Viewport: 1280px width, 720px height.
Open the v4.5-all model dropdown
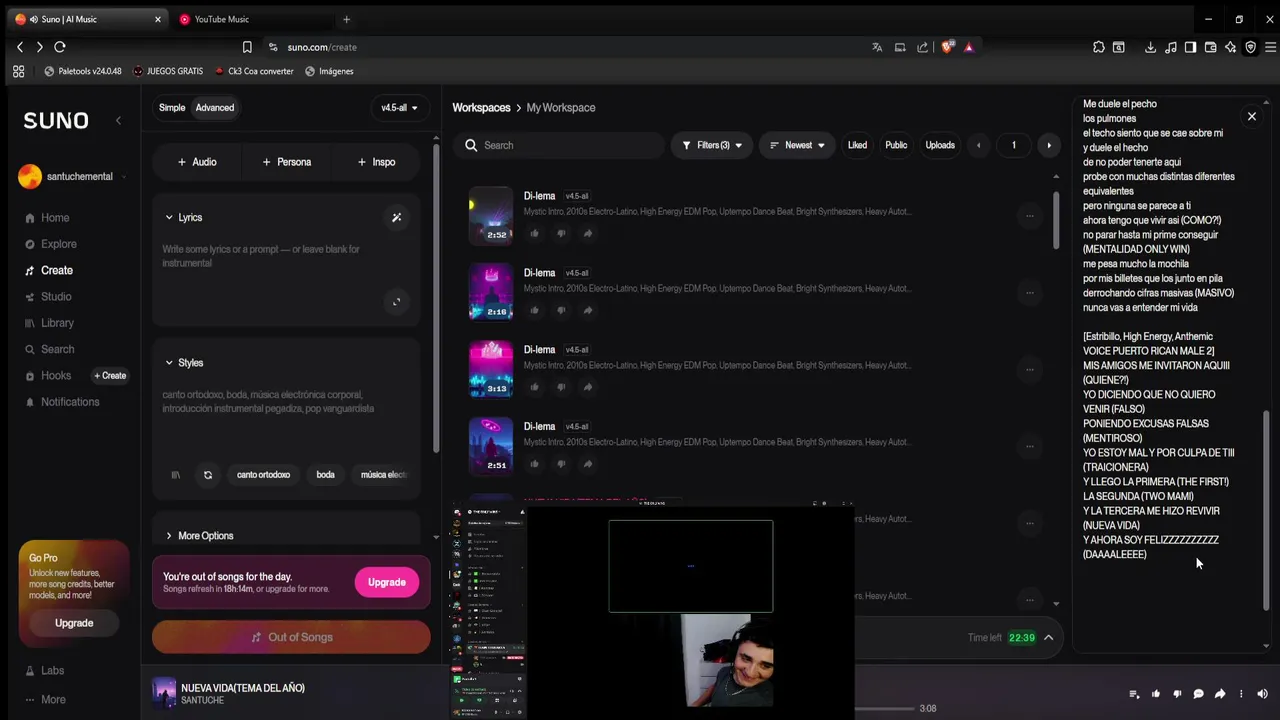(399, 108)
